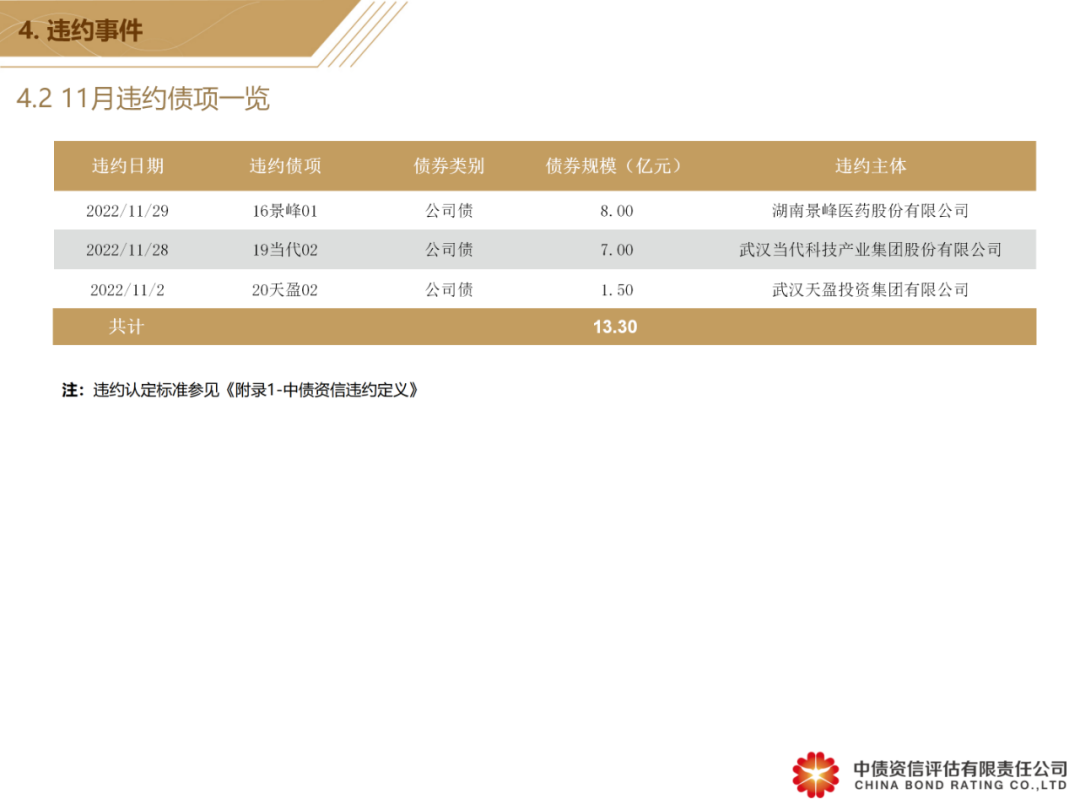This screenshot has height=810, width=1080.
Task: Select date cell '2022/11/29'
Action: click(x=127, y=211)
